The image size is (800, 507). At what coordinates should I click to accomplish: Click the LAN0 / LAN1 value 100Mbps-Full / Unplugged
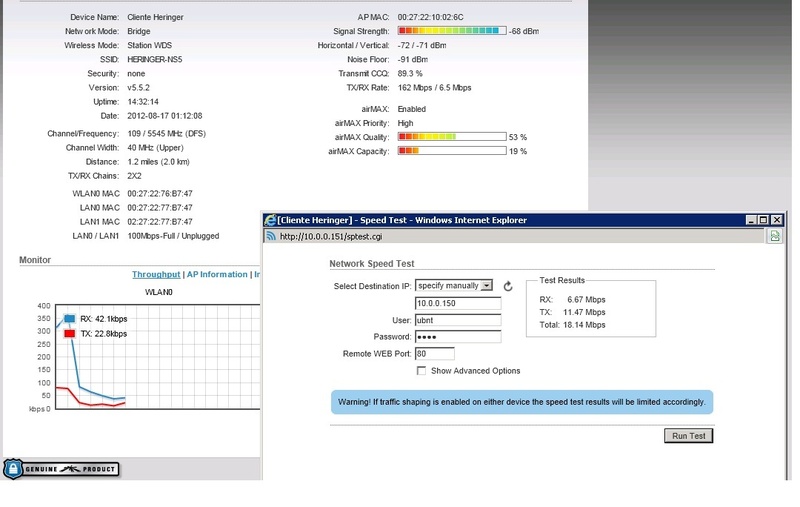coord(173,236)
